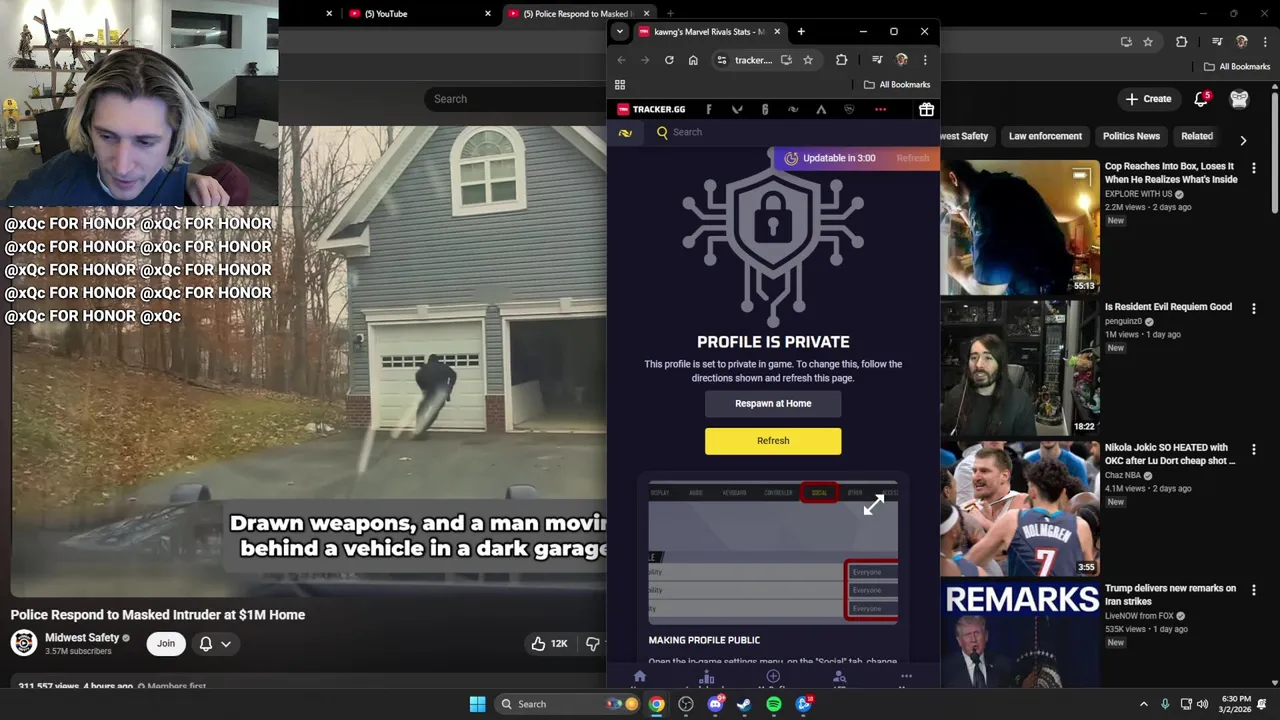Open the Nikola Jokic video thumbnail
1280x720 pixels.
(1019, 508)
